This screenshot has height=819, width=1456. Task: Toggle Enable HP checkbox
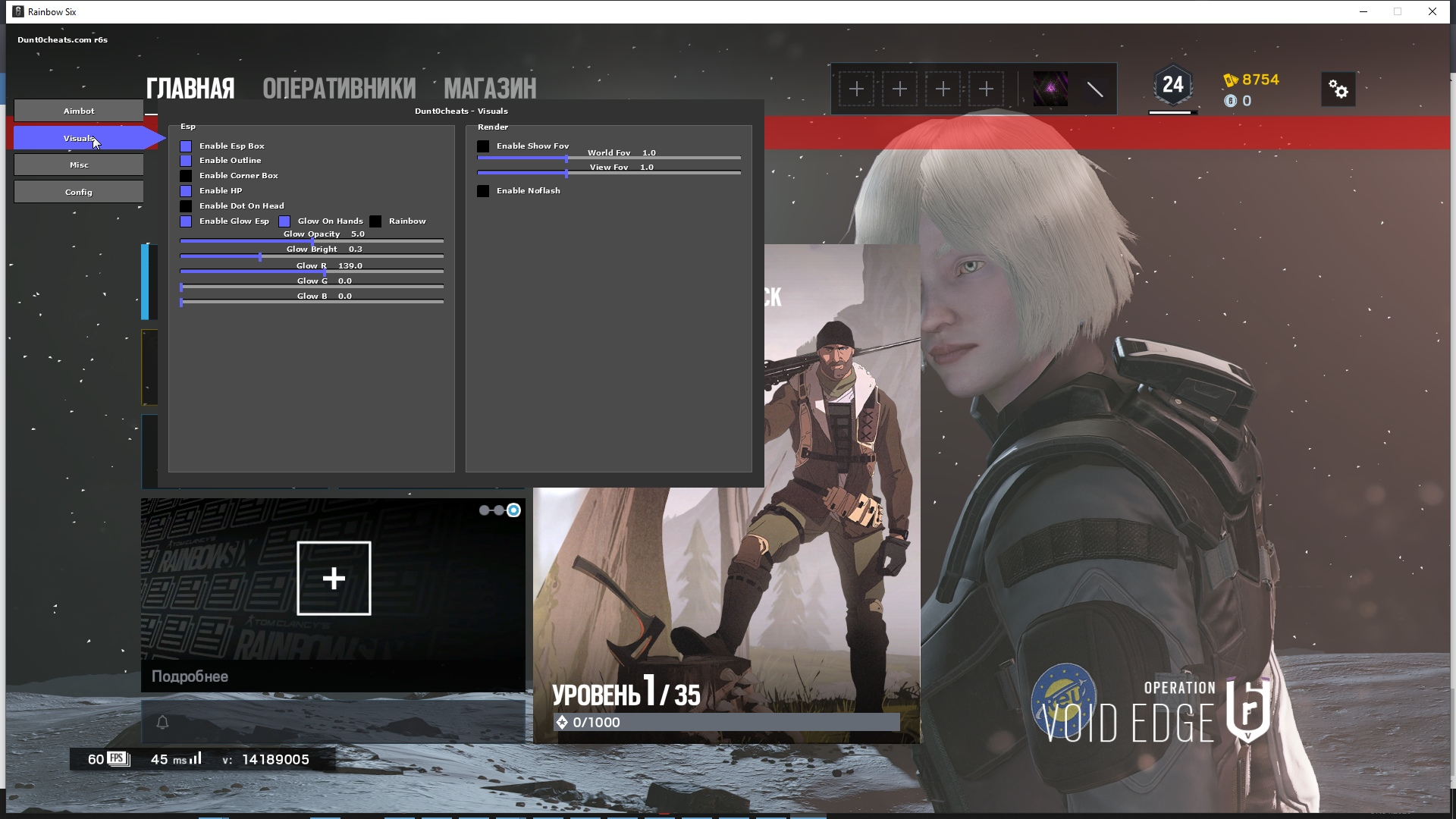point(186,191)
